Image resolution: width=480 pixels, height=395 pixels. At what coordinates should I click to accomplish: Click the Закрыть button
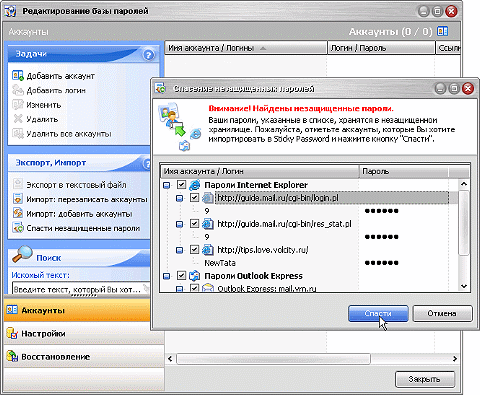pos(425,379)
